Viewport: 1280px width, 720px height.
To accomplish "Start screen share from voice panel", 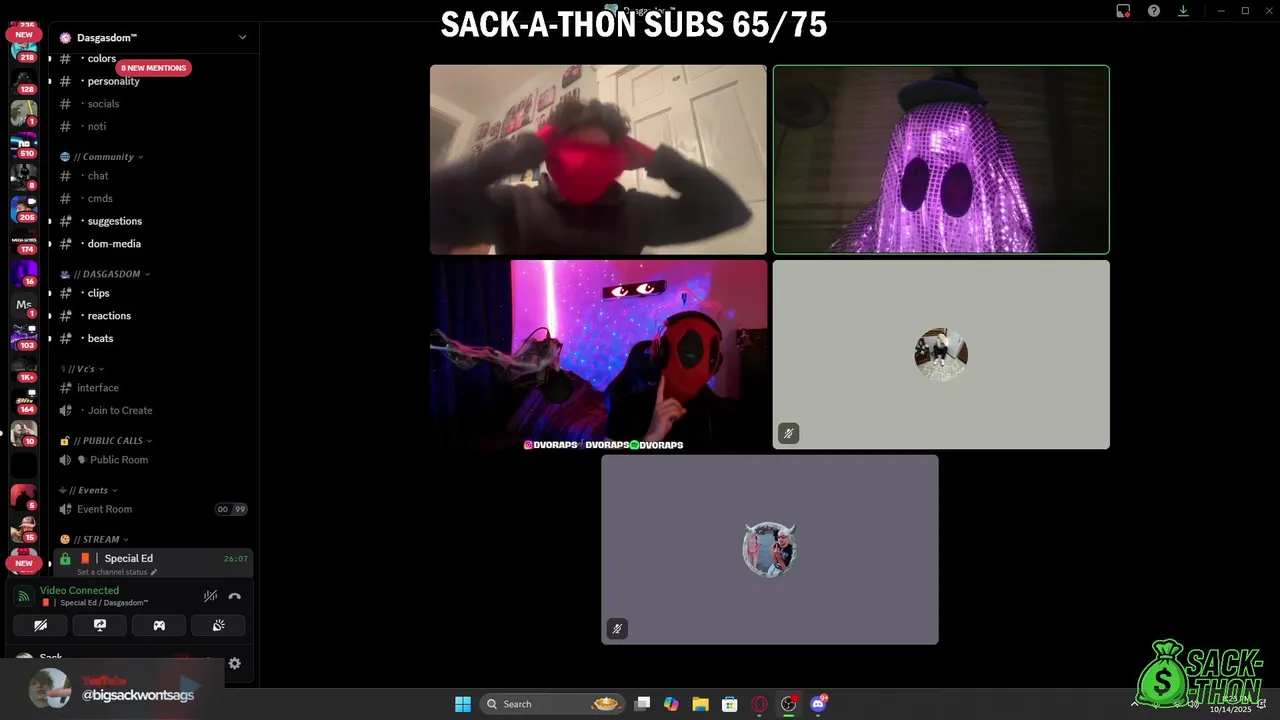I will (x=100, y=625).
